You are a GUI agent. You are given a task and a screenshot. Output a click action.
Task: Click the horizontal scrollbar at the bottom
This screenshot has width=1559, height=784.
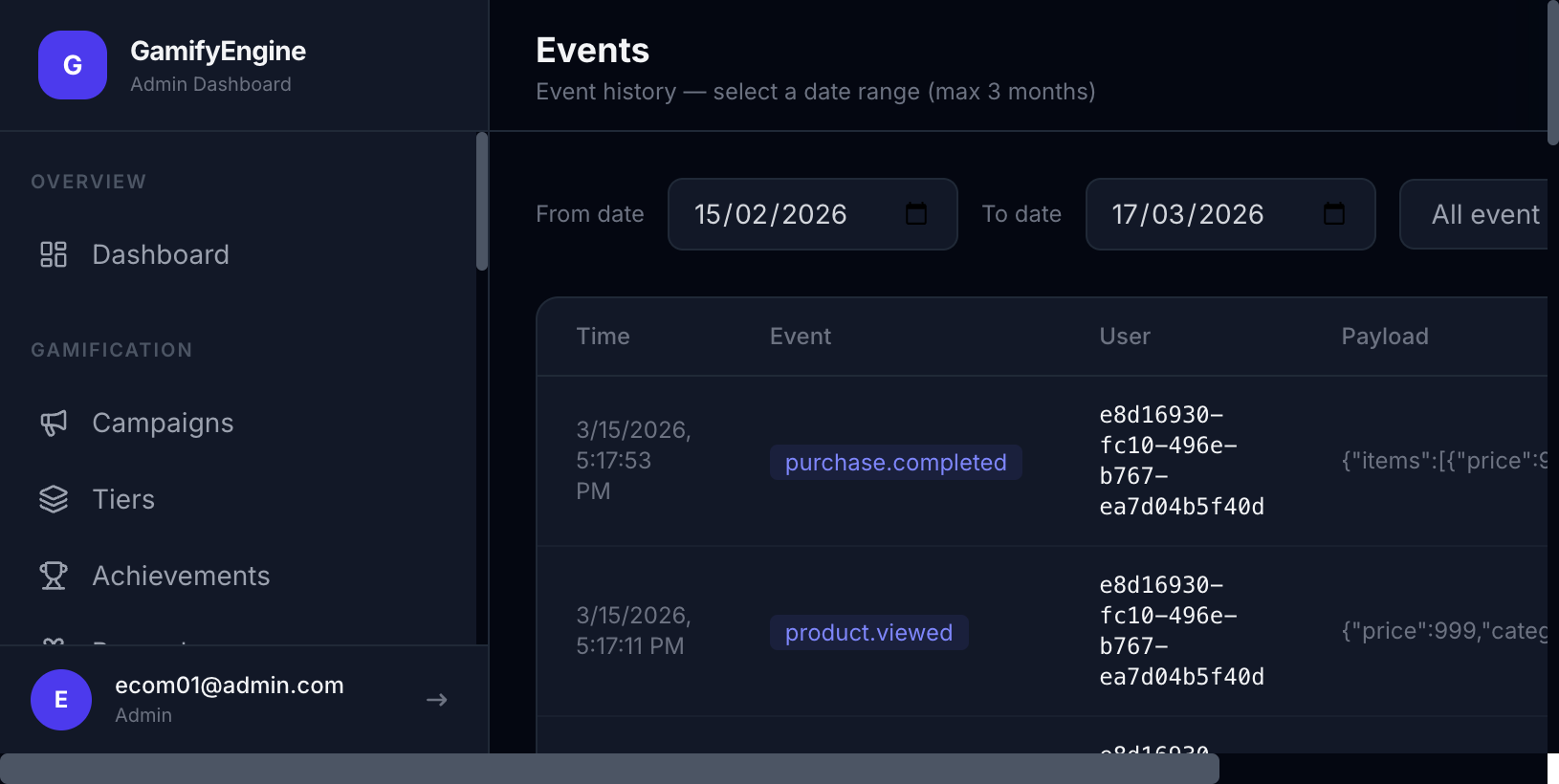(609, 769)
